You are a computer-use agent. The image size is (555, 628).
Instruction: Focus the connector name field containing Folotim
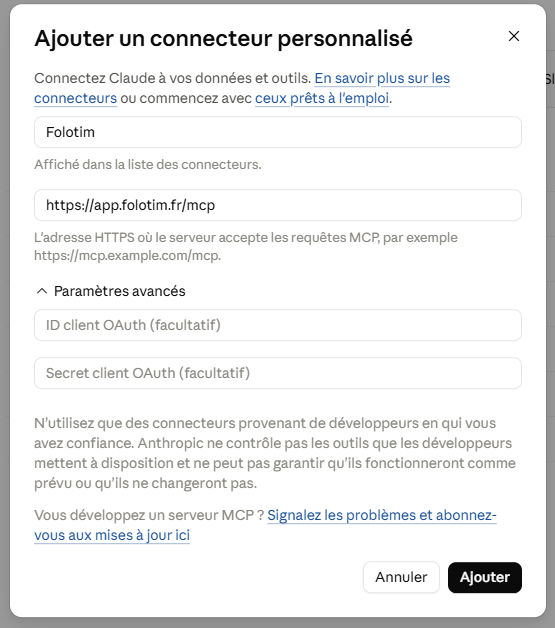tap(278, 132)
